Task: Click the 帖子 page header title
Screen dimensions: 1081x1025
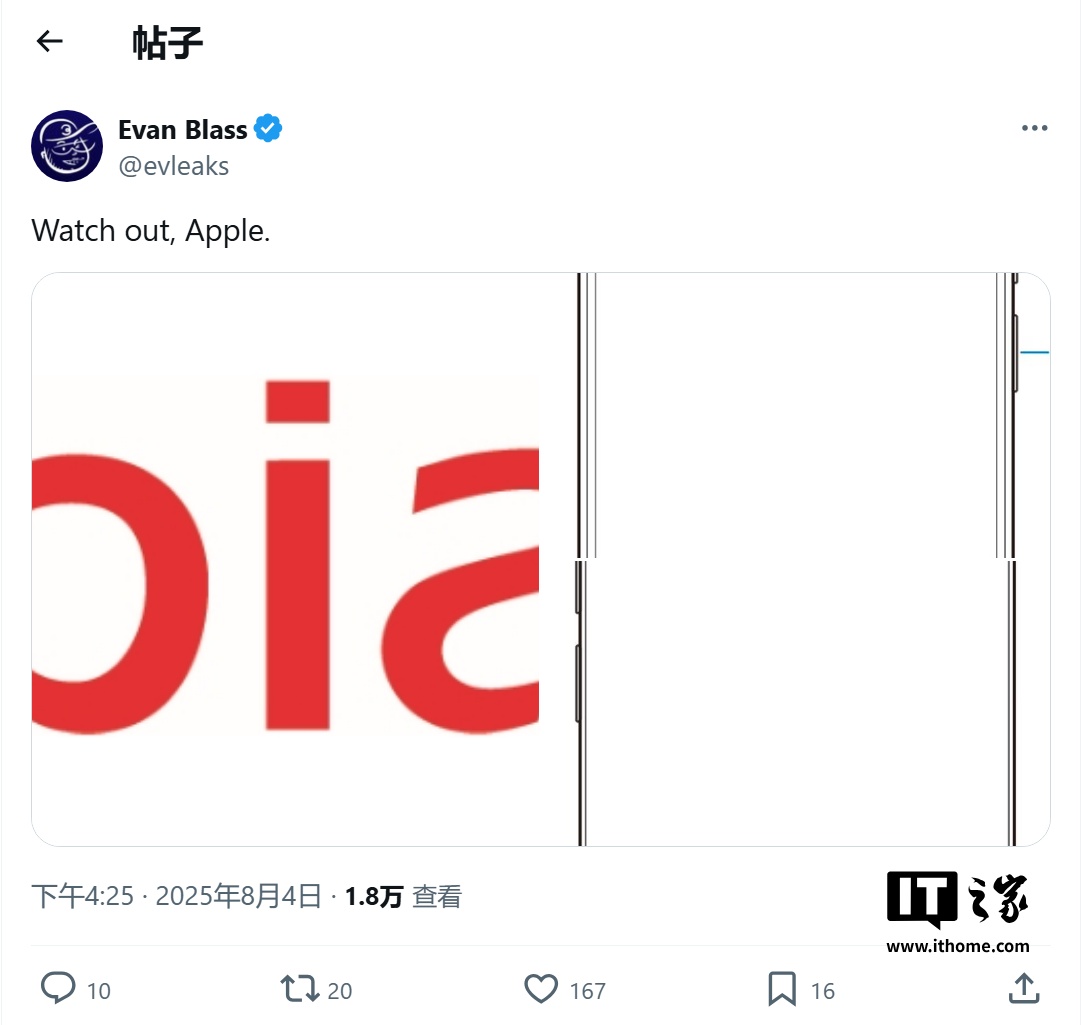Action: [x=168, y=42]
